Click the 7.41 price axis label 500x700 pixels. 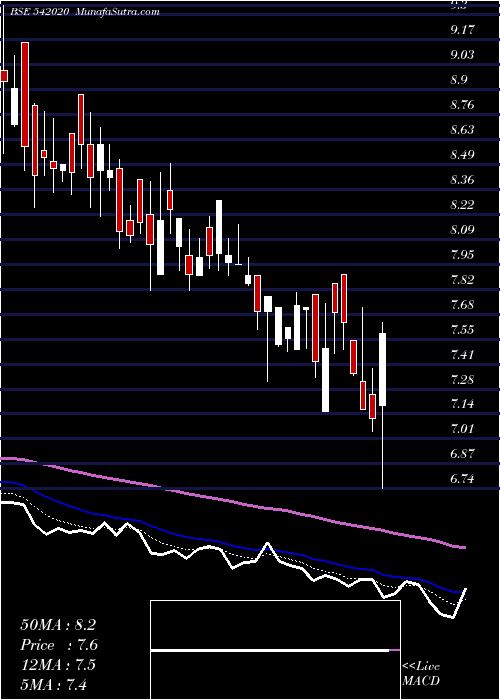[463, 355]
